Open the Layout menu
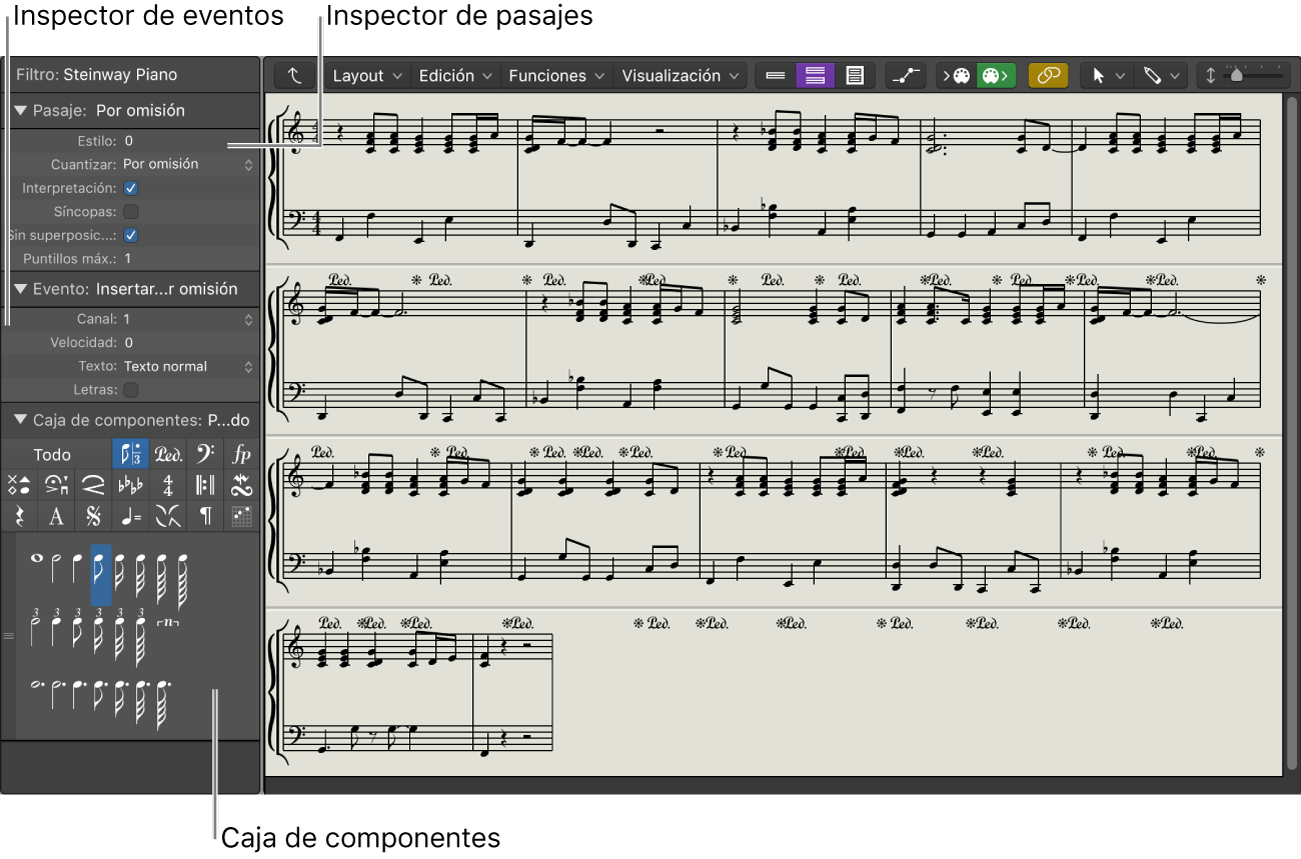Viewport: 1301px width, 859px height. (366, 76)
